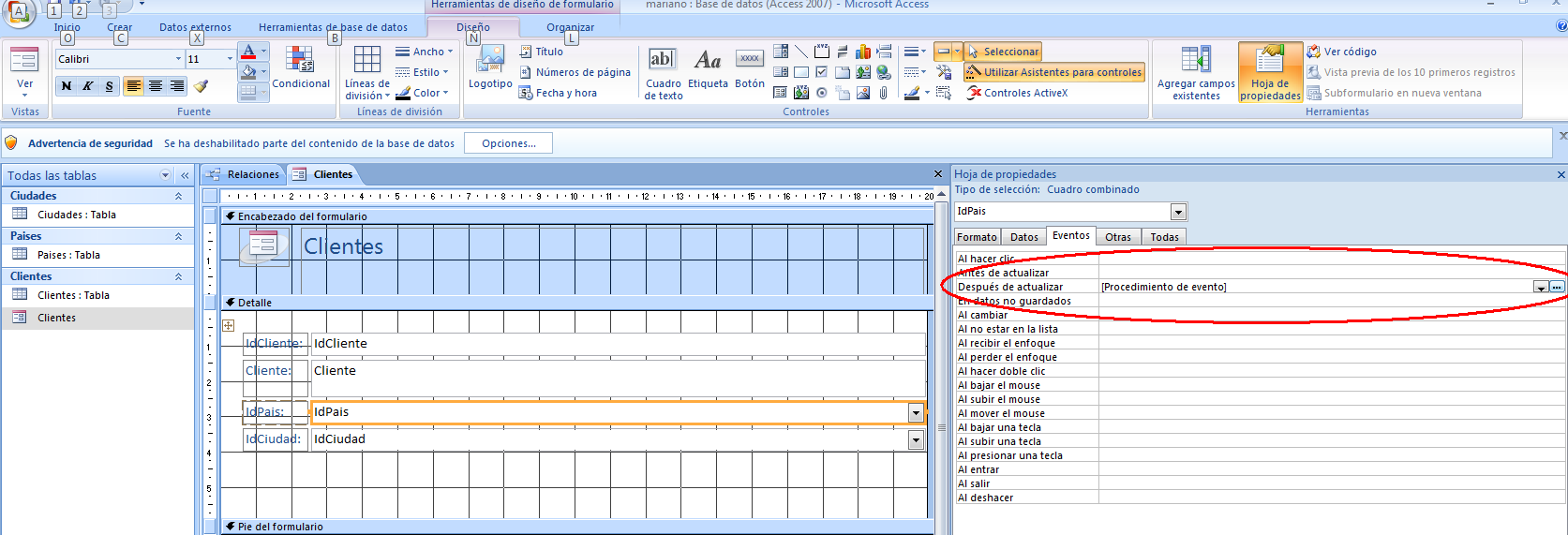Select the Etiqueta label control

[708, 68]
